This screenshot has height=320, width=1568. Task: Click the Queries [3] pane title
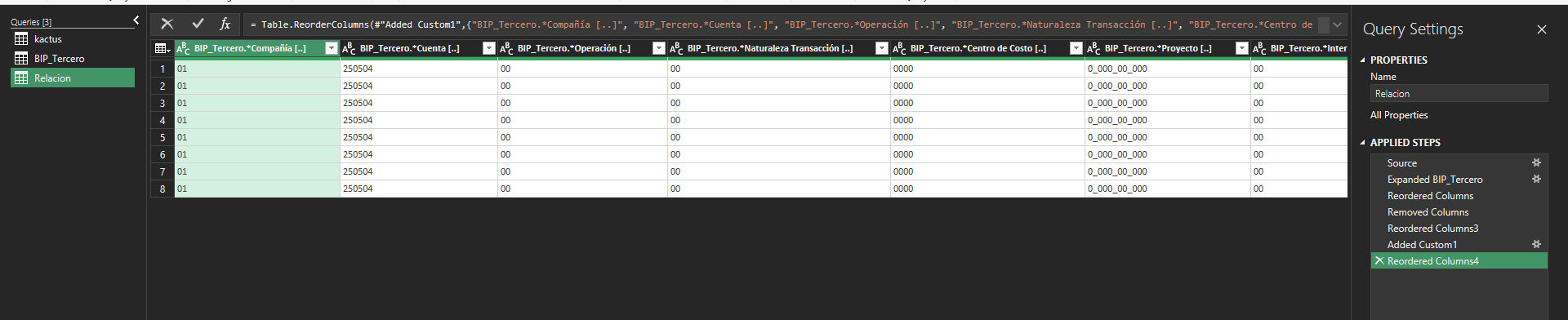(x=31, y=22)
